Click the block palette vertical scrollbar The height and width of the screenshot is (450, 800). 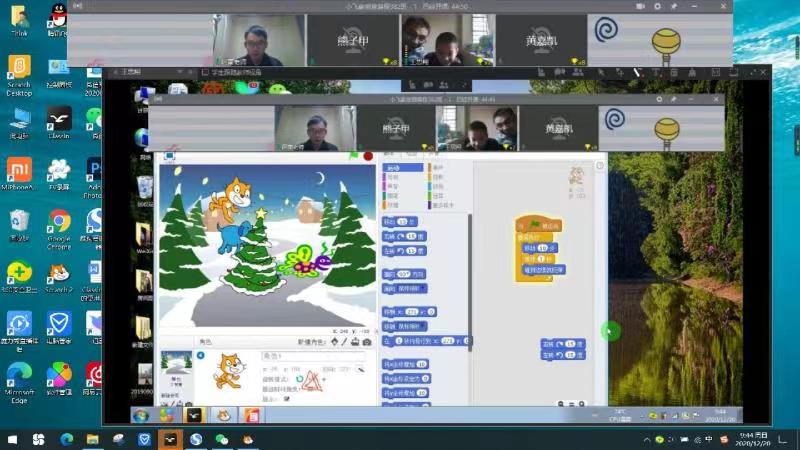pos(469,281)
